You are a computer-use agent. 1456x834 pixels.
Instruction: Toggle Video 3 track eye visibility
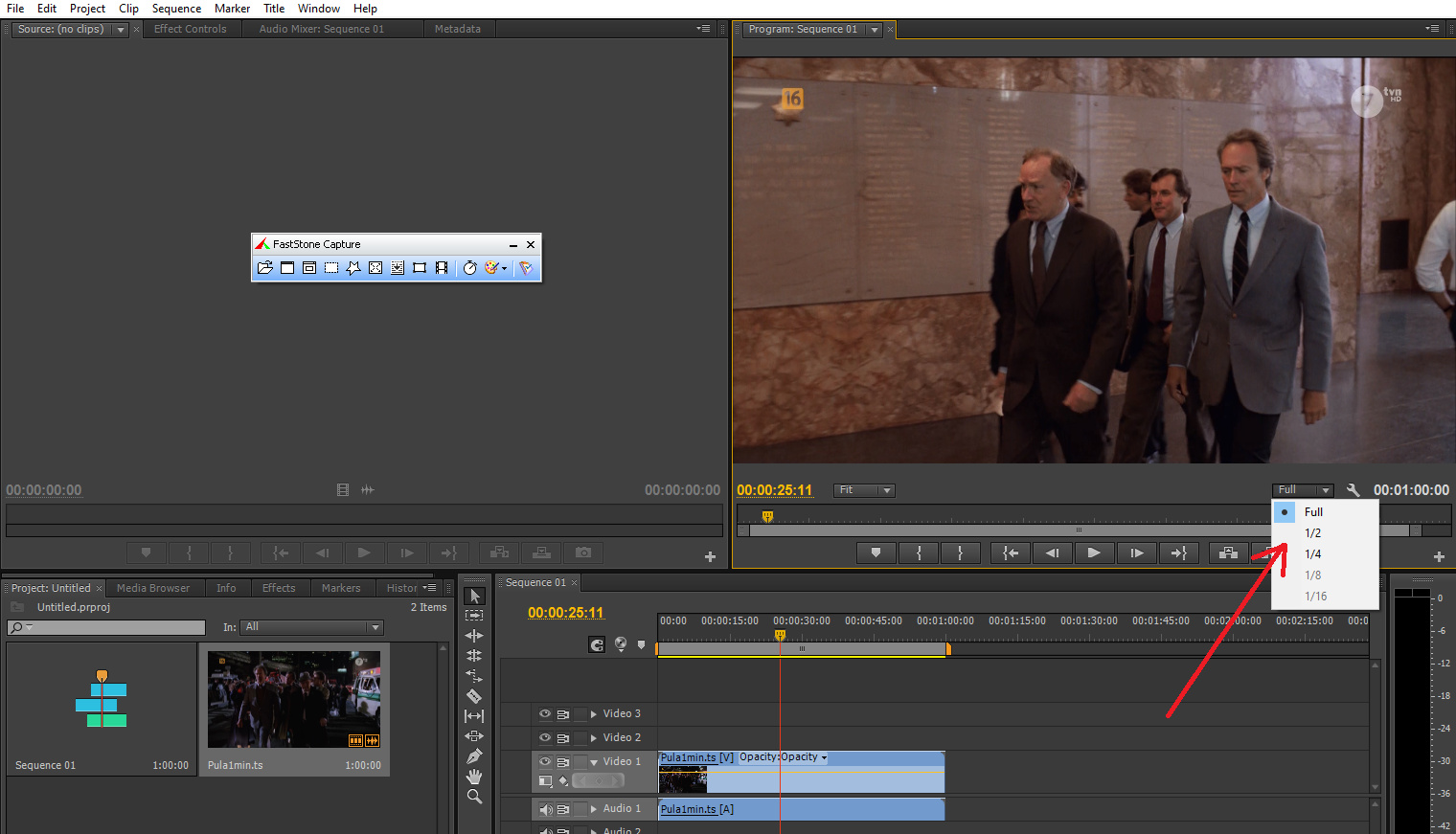coord(545,713)
